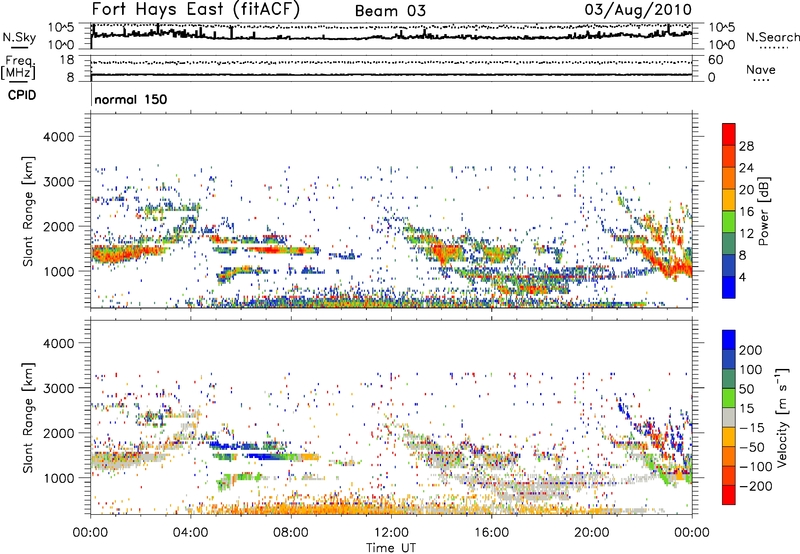The image size is (800, 554).
Task: Click the frequency trace line
Action: coord(391,75)
